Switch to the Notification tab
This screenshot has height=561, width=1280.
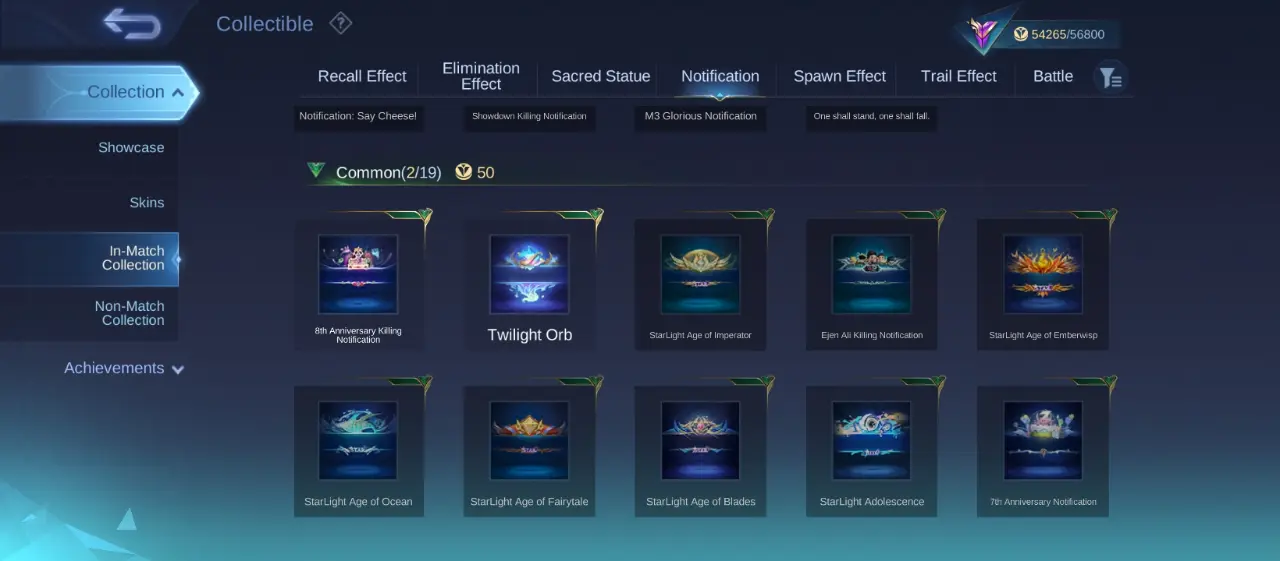click(720, 76)
